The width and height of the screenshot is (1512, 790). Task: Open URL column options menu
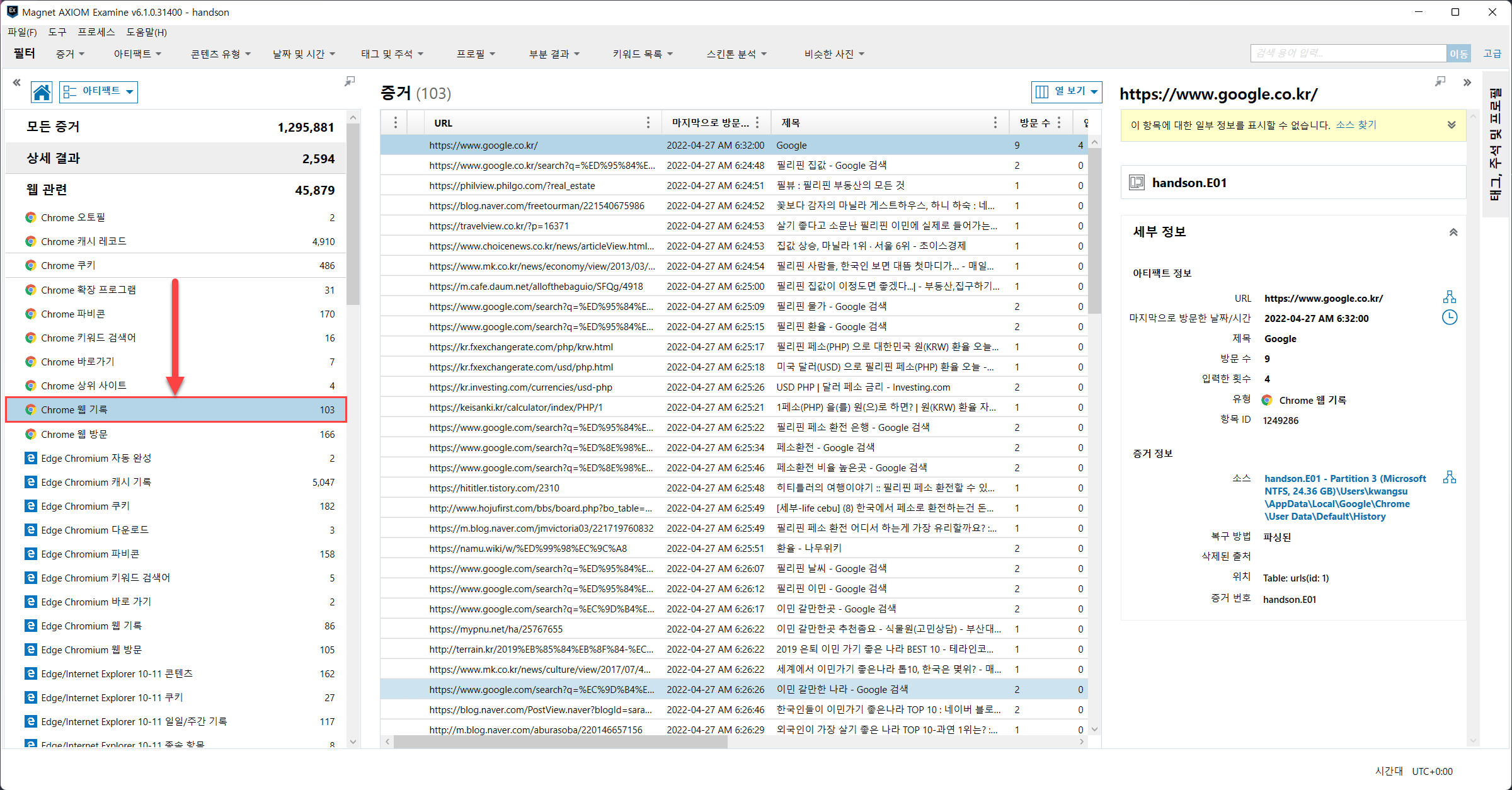coord(648,123)
